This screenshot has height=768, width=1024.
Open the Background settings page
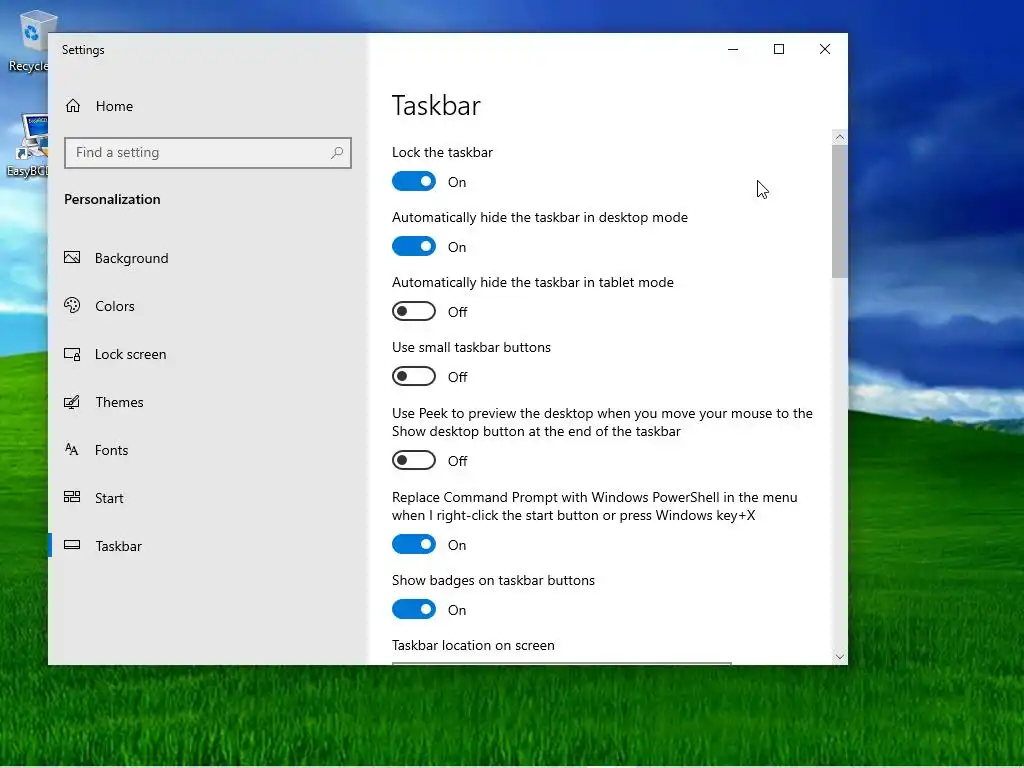pos(208,258)
